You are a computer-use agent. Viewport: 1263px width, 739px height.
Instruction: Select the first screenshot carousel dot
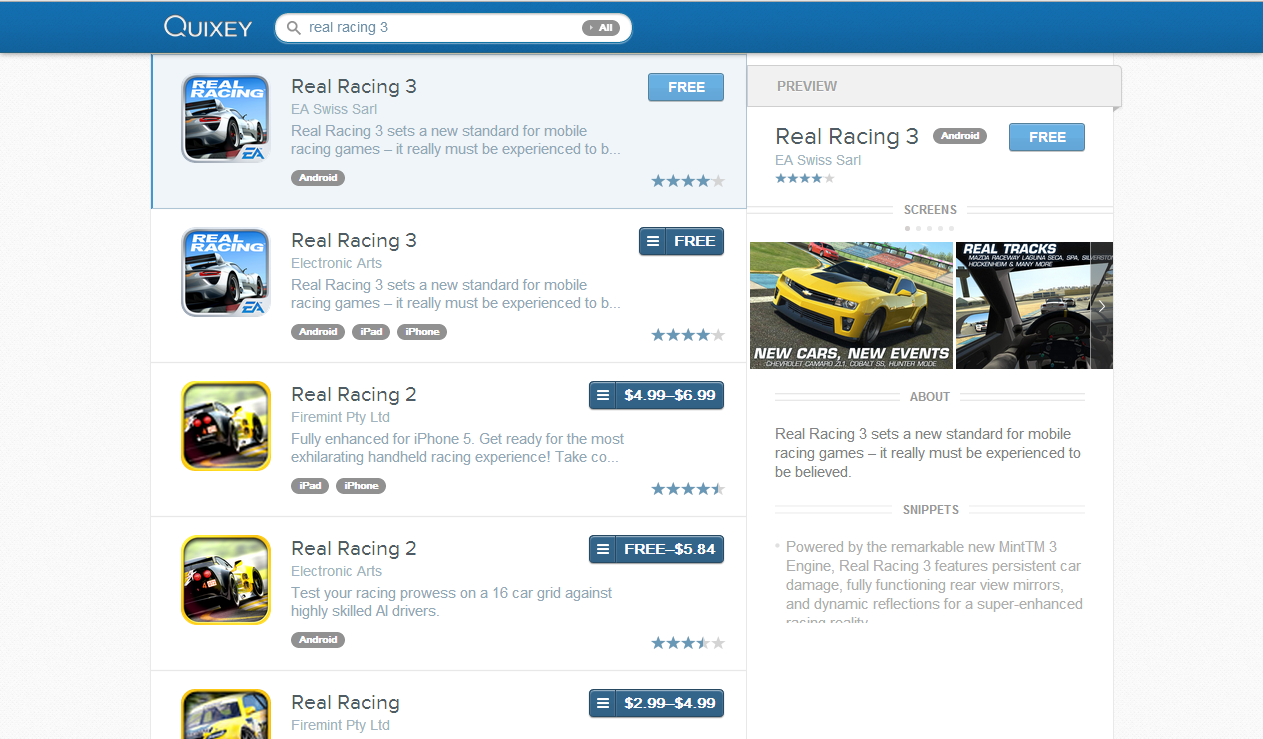pyautogui.click(x=907, y=228)
